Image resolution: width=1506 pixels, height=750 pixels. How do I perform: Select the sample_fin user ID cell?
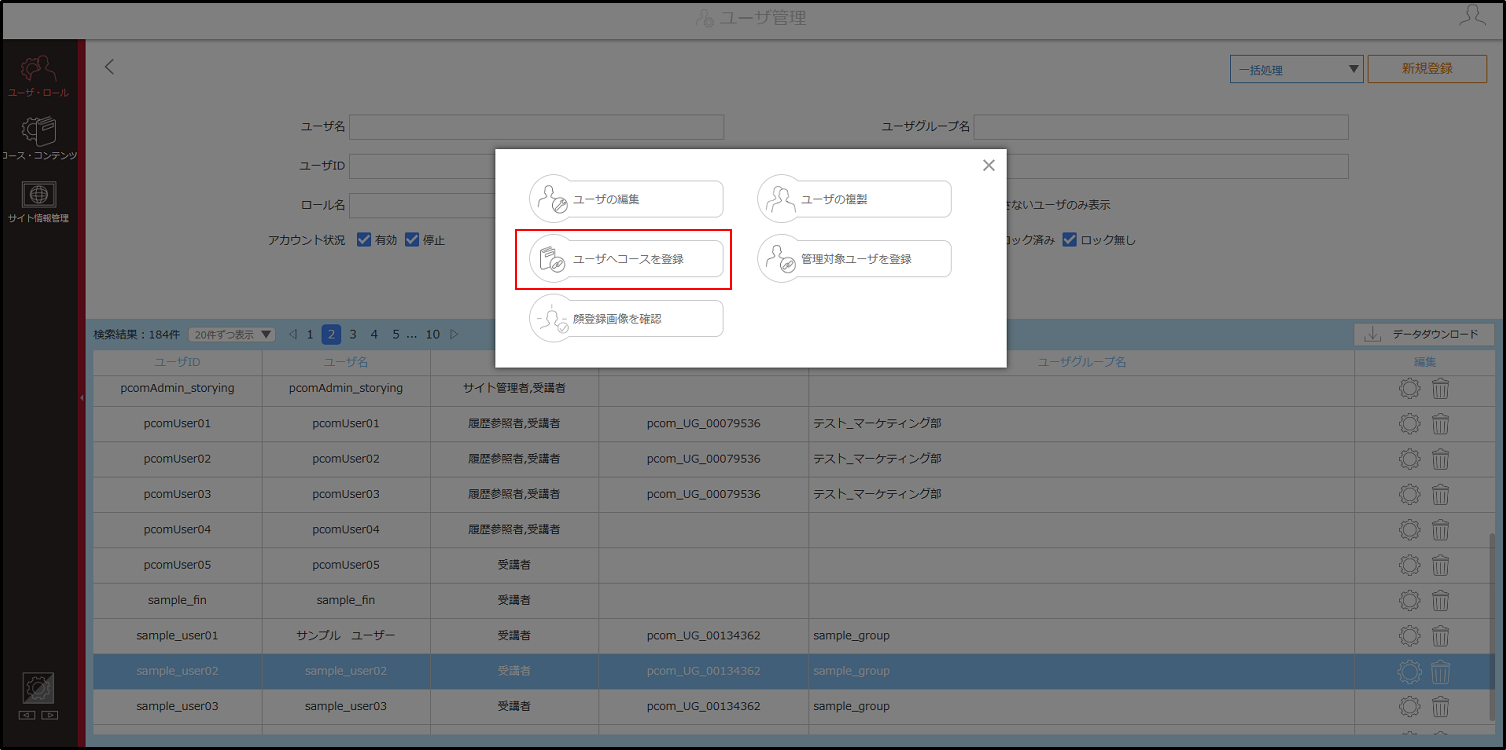click(178, 600)
